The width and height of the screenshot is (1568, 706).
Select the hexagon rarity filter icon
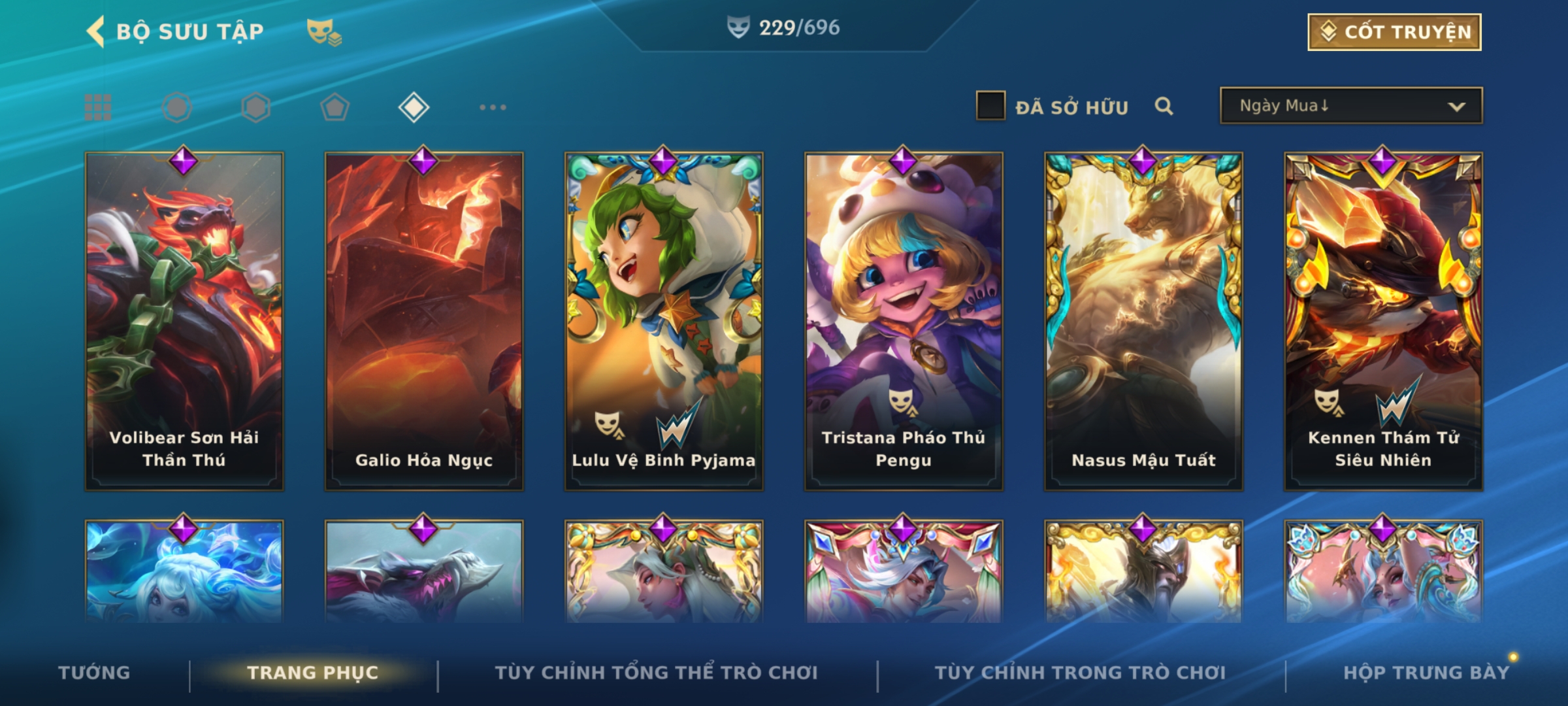click(255, 107)
